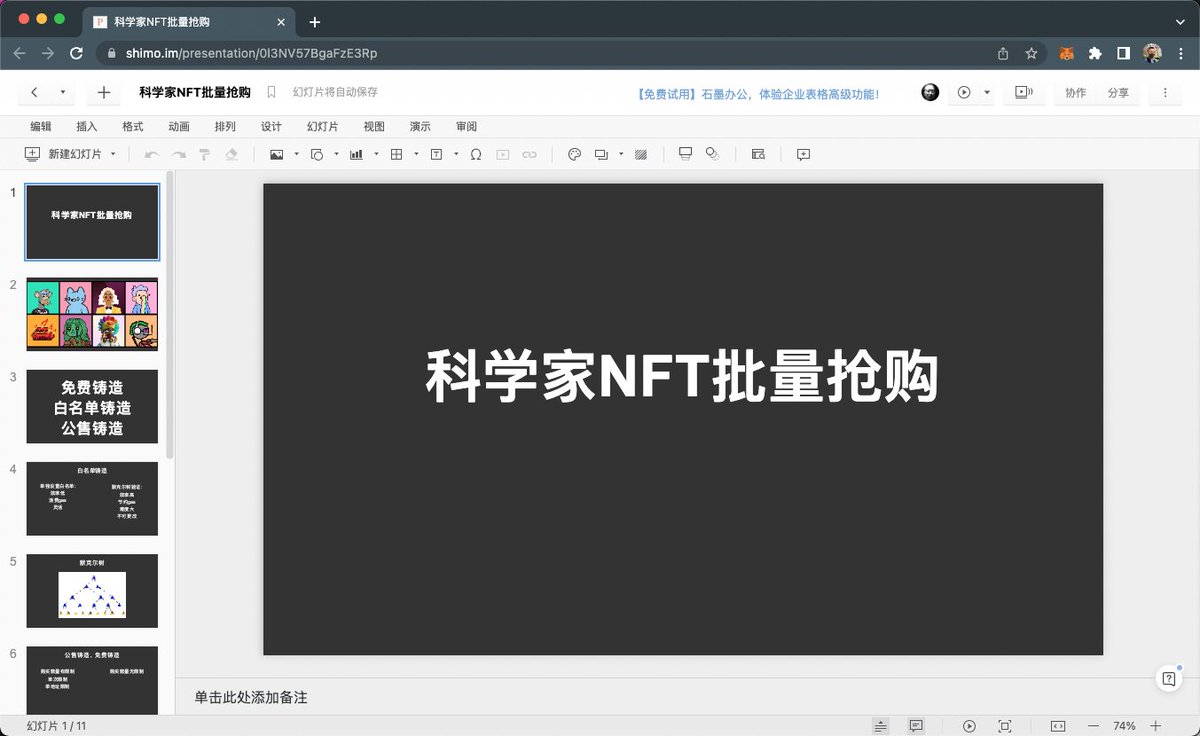
Task: Click the insert text box icon
Action: pos(436,154)
